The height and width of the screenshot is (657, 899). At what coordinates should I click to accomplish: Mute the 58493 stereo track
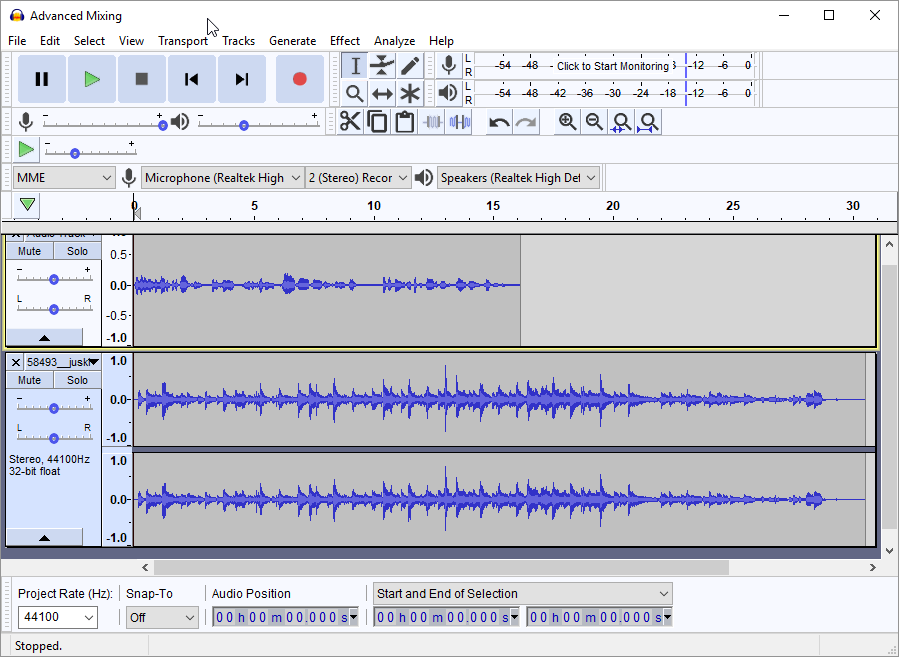pyautogui.click(x=30, y=380)
